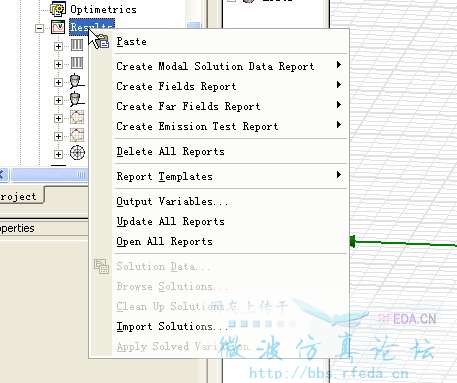Click the Results chart icon in tree

(x=58, y=27)
